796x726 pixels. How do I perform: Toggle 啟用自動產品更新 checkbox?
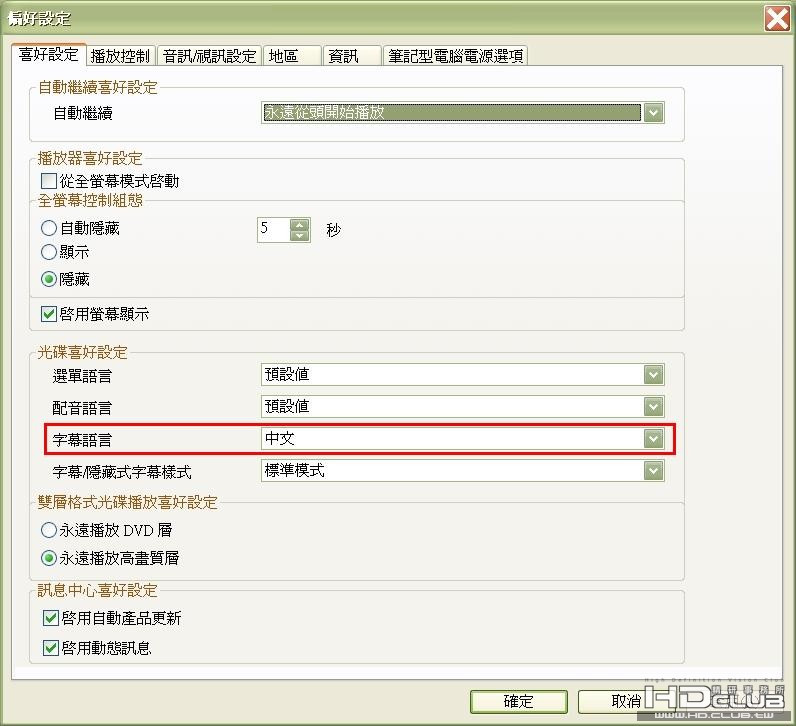click(51, 618)
